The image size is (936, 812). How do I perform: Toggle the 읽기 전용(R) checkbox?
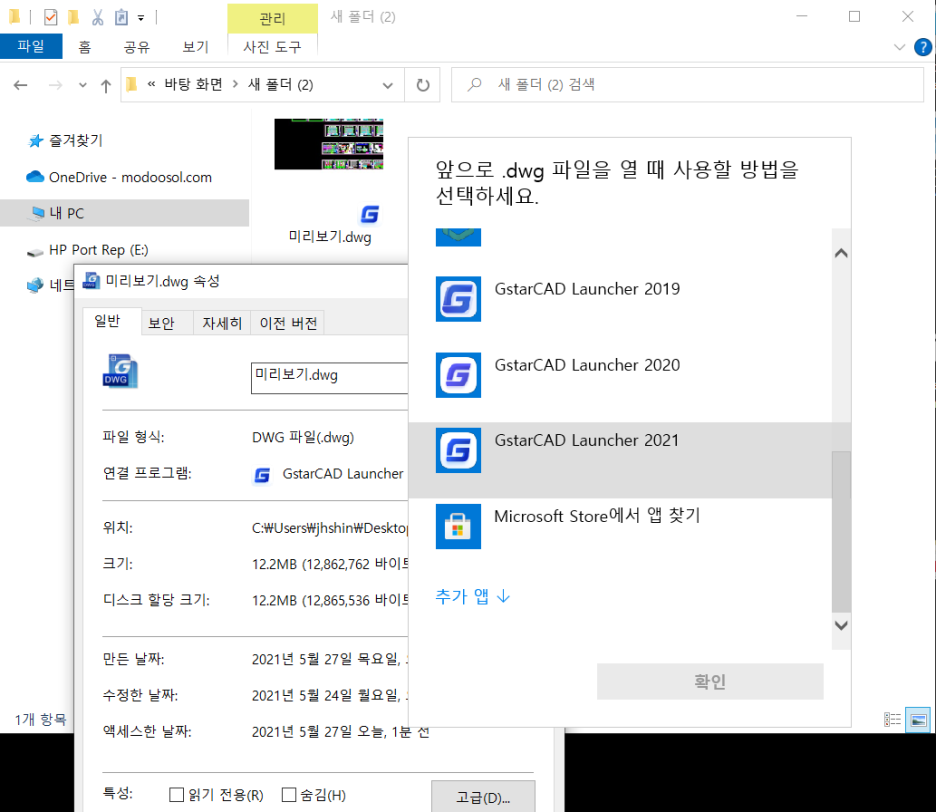[x=176, y=794]
